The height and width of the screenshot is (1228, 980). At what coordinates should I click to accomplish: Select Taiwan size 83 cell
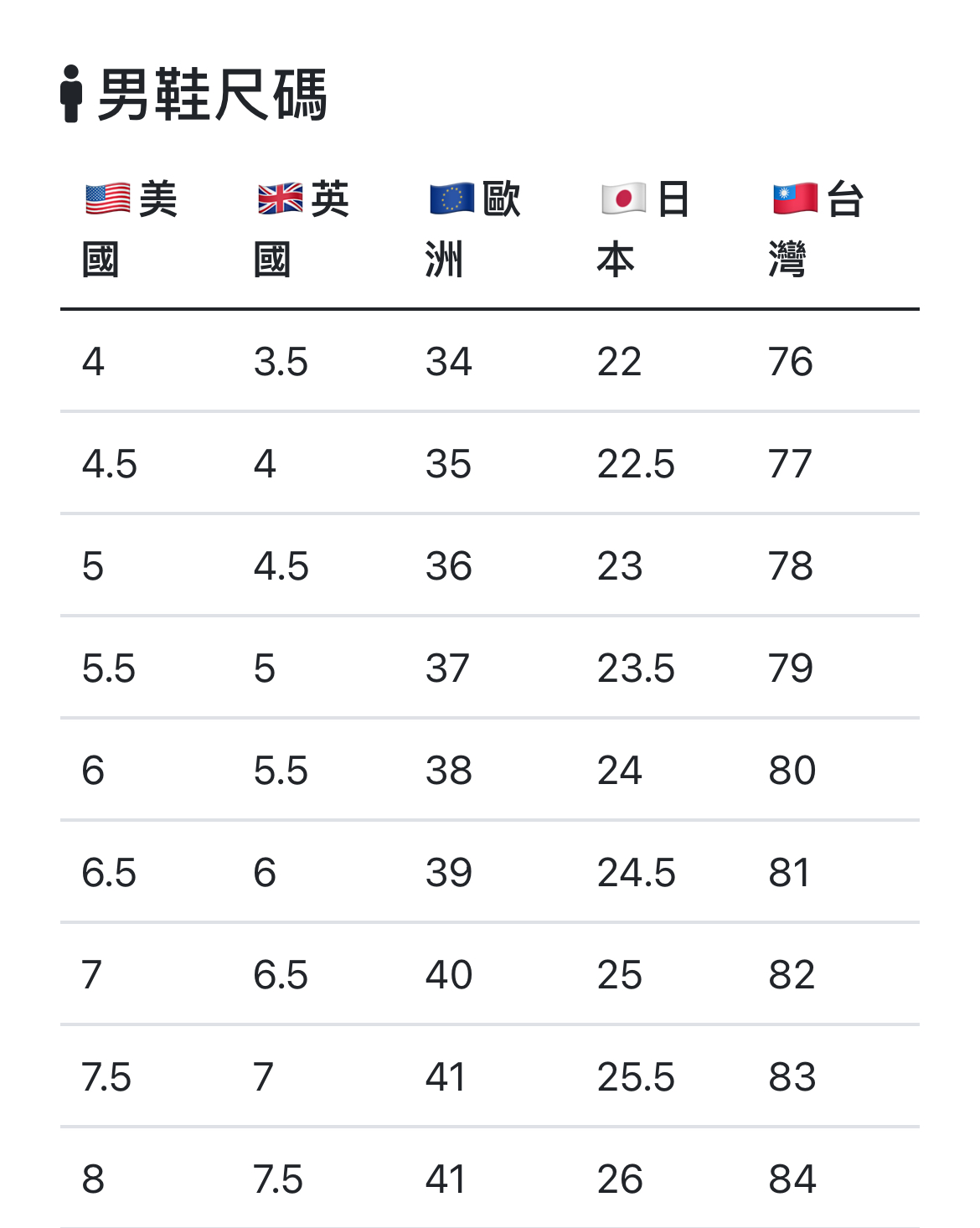click(792, 1077)
